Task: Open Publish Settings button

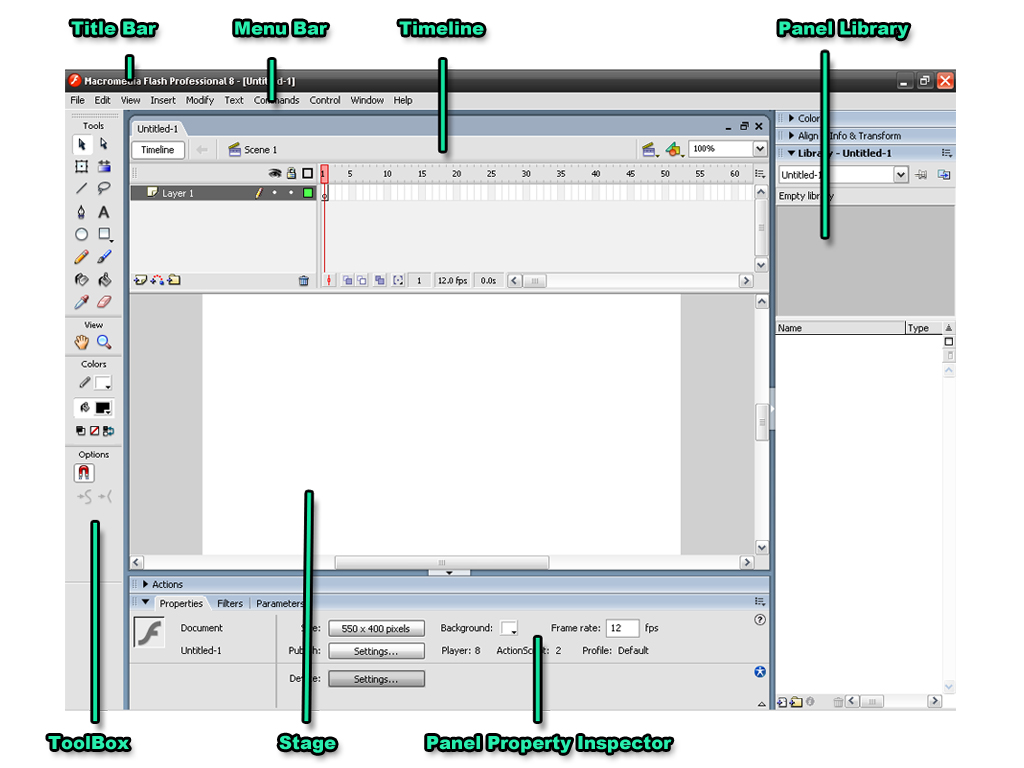Action: tap(376, 651)
